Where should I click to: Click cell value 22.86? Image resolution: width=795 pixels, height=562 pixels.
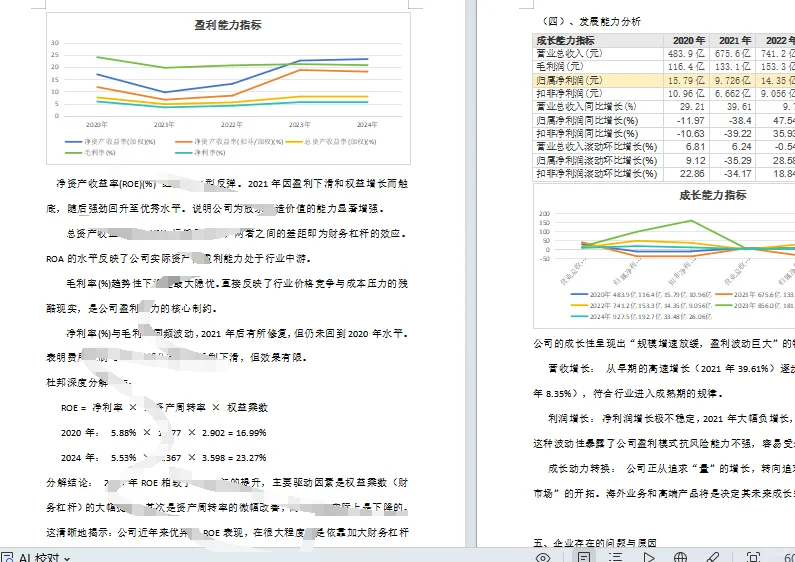(x=686, y=174)
